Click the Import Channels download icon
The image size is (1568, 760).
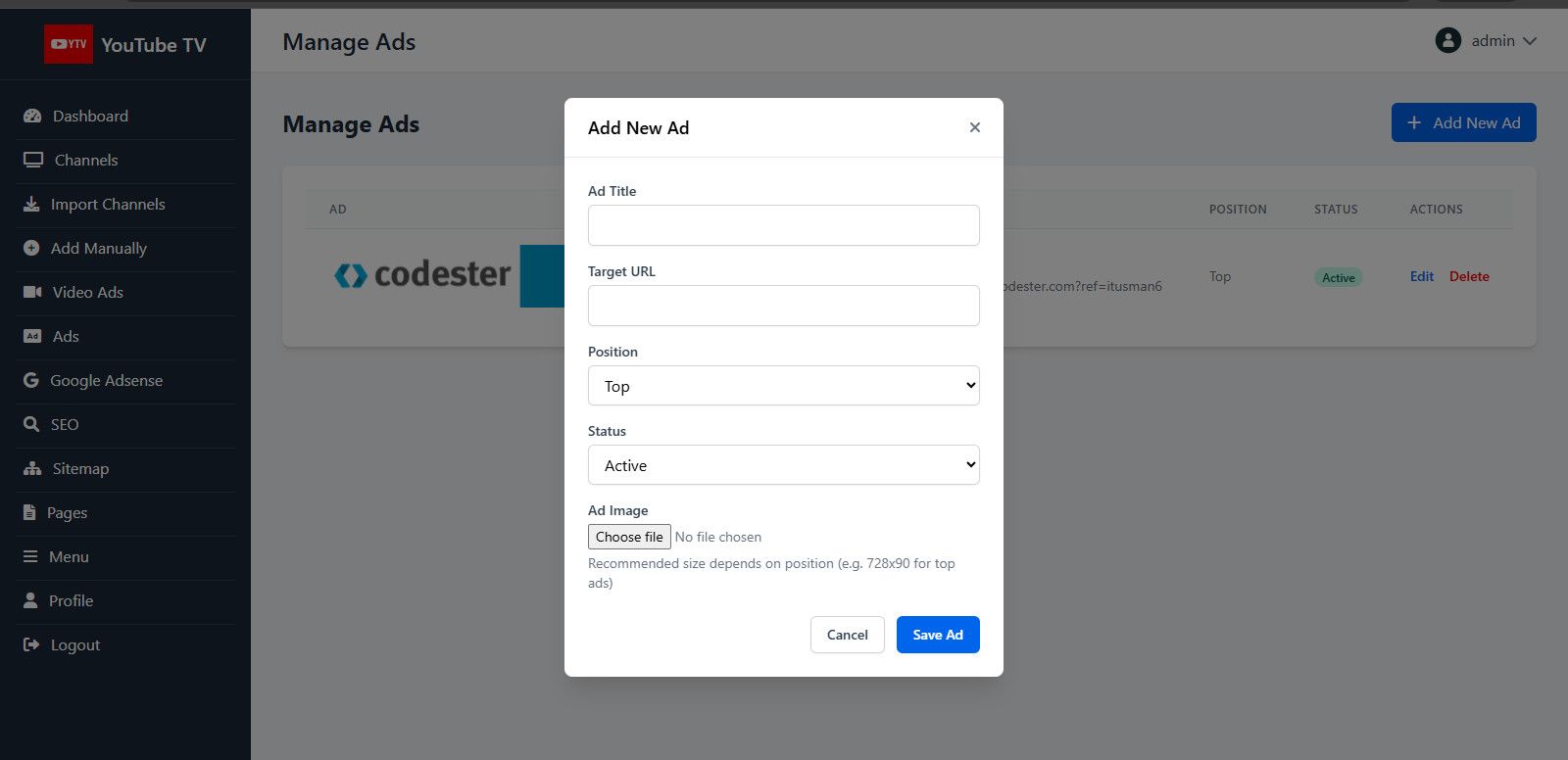(x=31, y=204)
